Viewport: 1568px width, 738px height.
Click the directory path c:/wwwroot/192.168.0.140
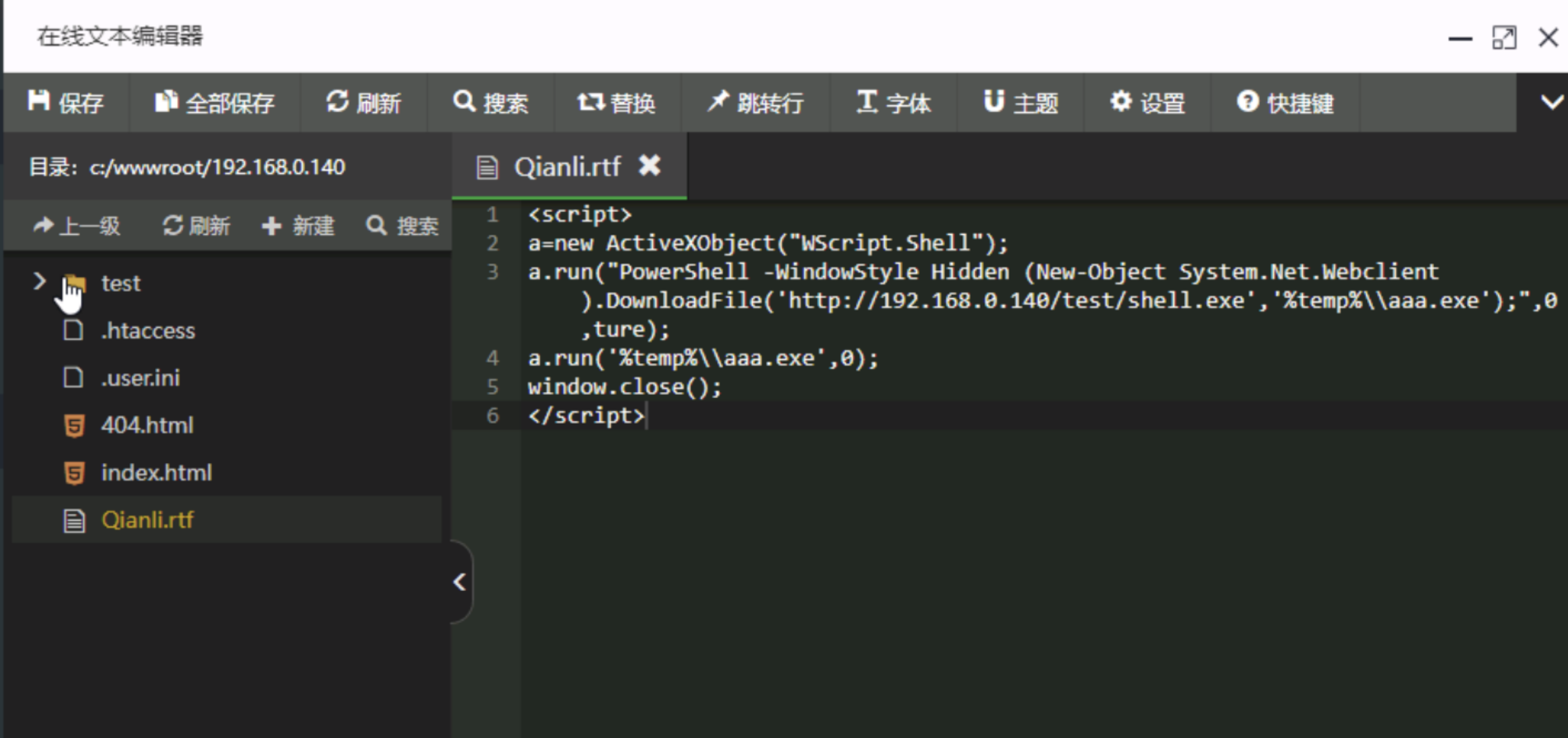(217, 167)
